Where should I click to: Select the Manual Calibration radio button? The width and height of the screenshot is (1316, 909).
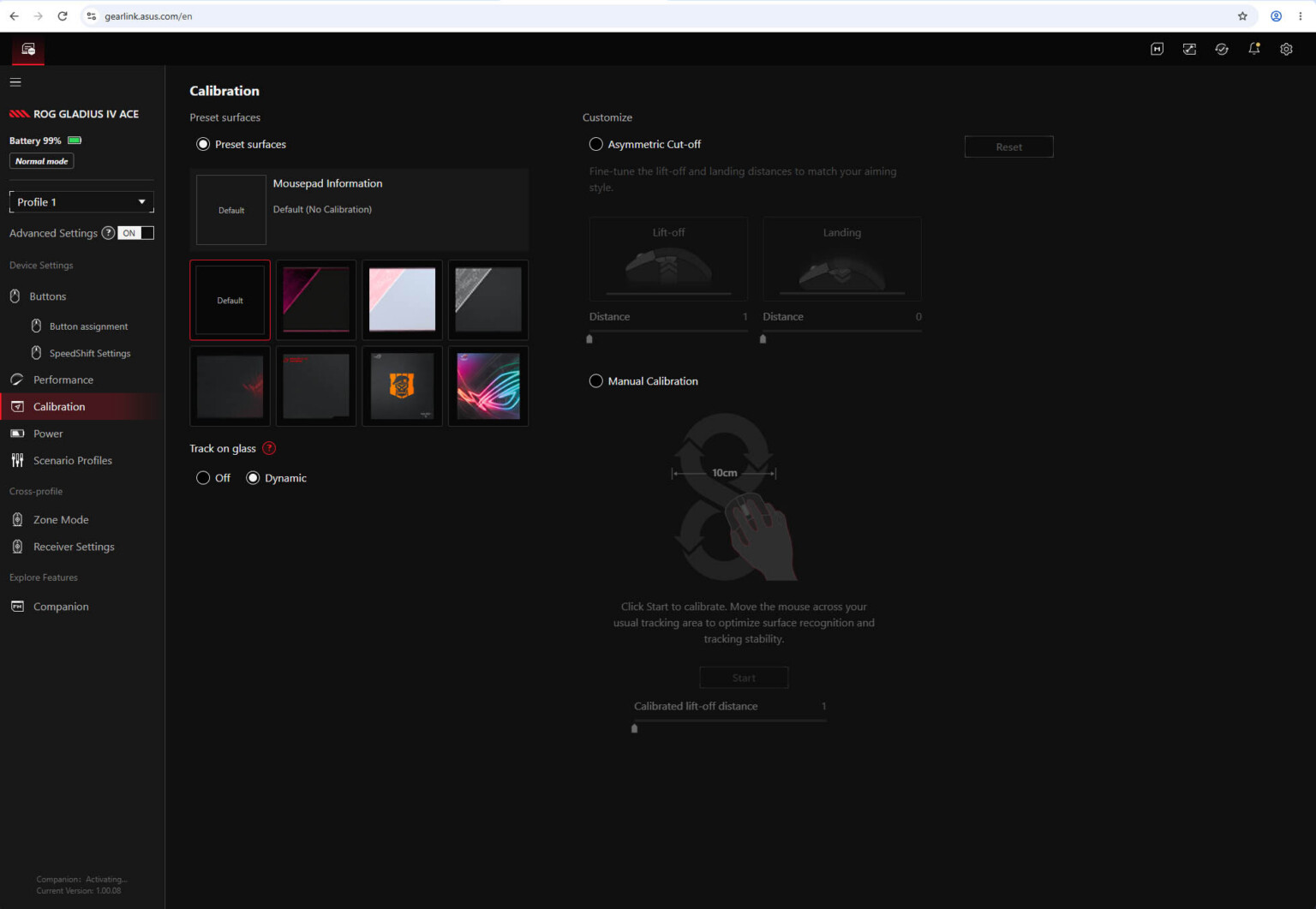596,381
